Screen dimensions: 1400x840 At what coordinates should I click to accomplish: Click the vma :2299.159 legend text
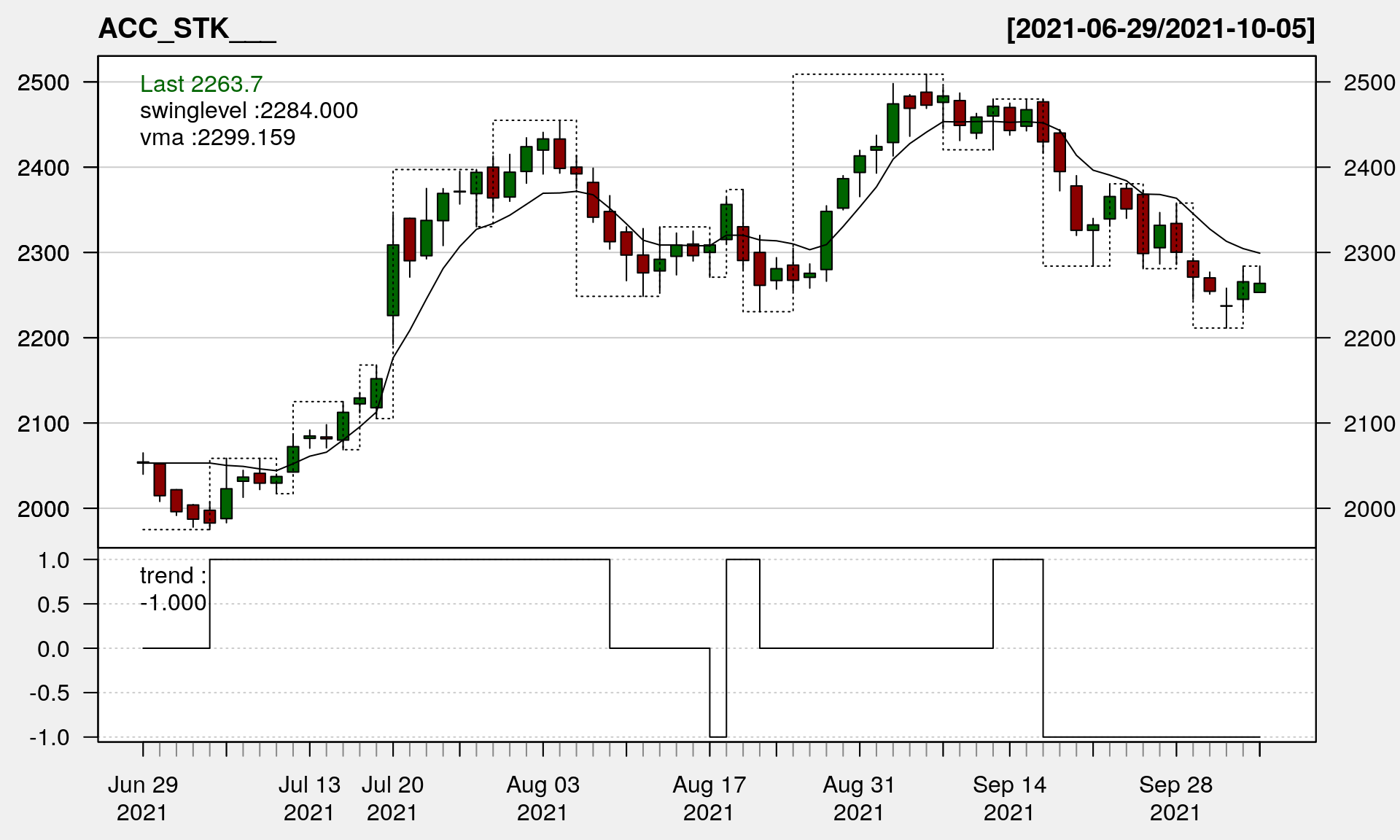coord(217,137)
